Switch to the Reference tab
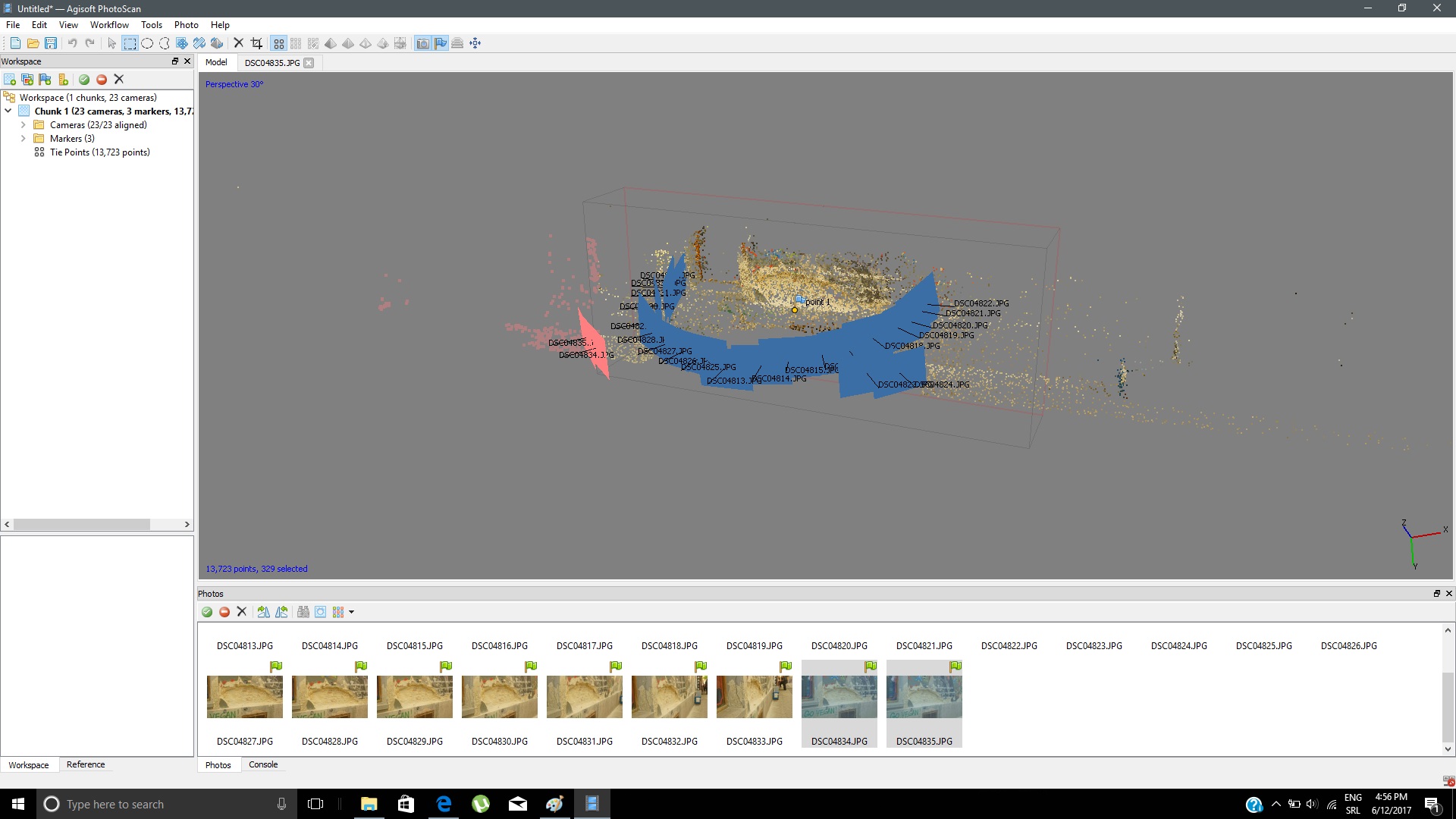This screenshot has width=1456, height=819. point(86,764)
